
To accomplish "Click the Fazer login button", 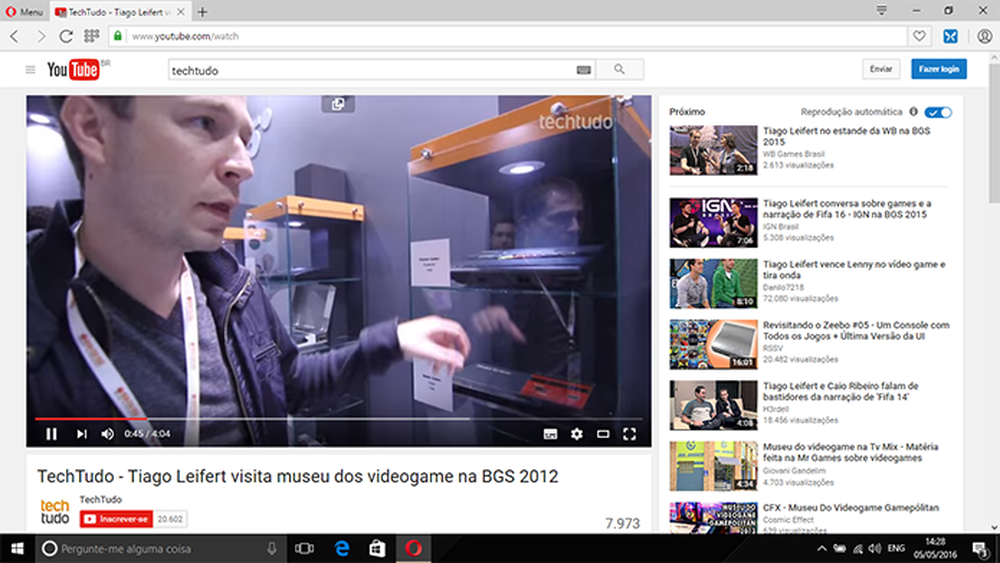I will pyautogui.click(x=939, y=69).
